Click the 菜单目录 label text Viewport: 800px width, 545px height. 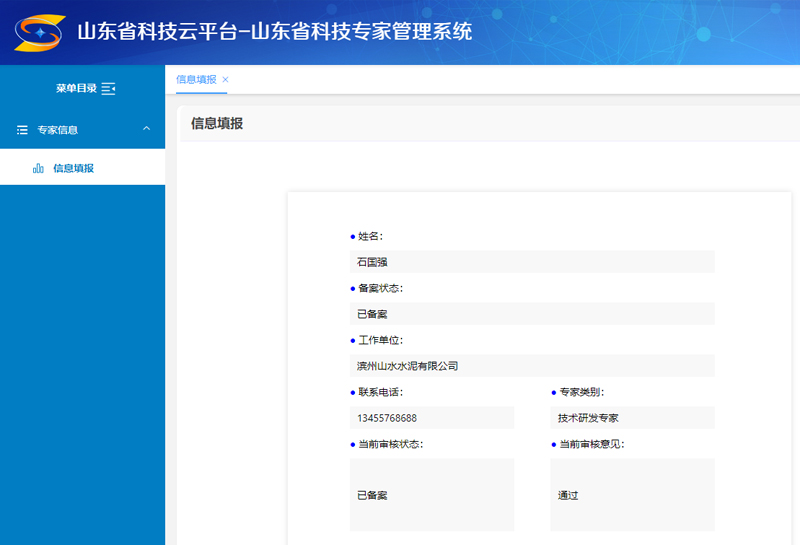point(76,89)
